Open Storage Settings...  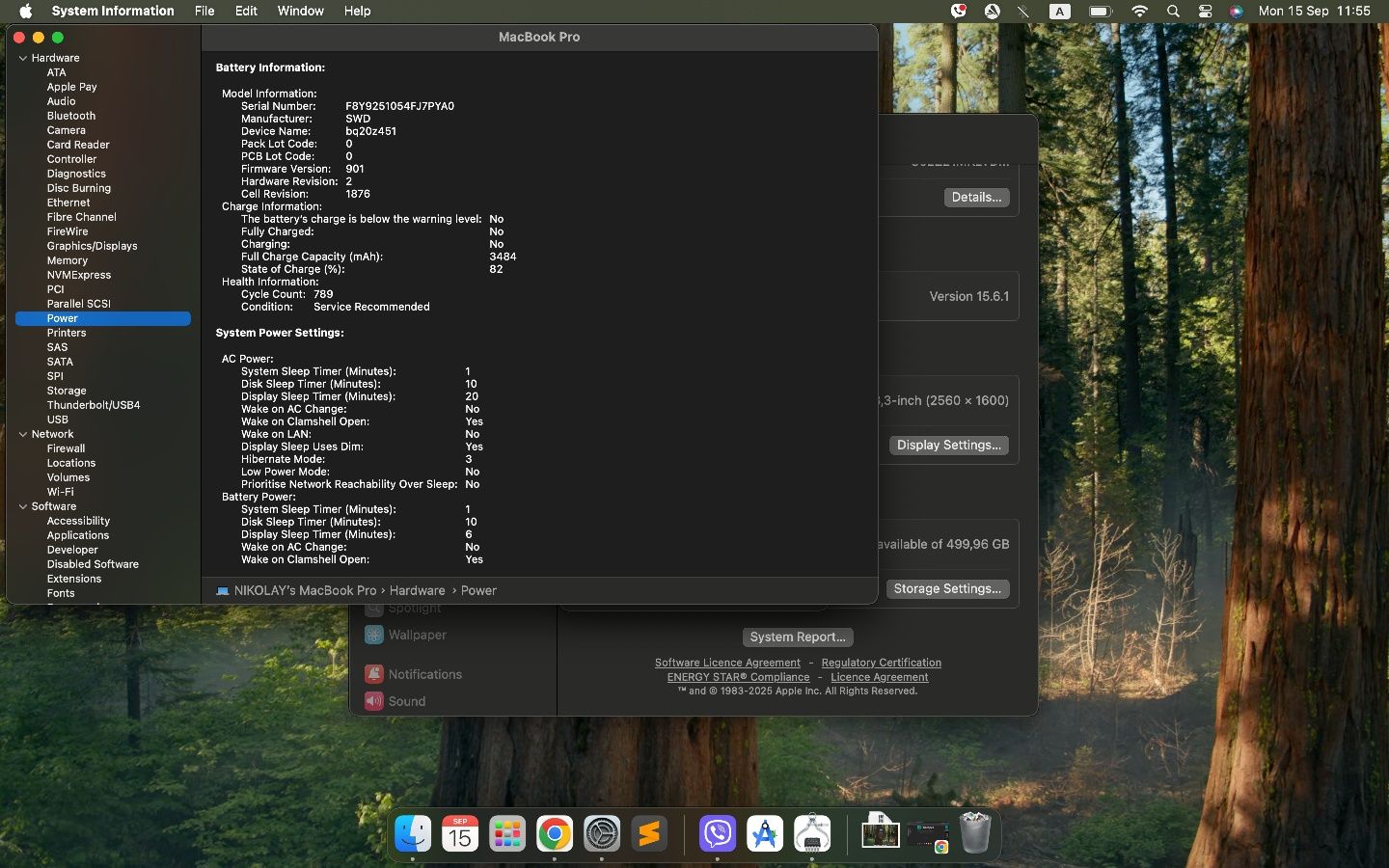(x=947, y=588)
